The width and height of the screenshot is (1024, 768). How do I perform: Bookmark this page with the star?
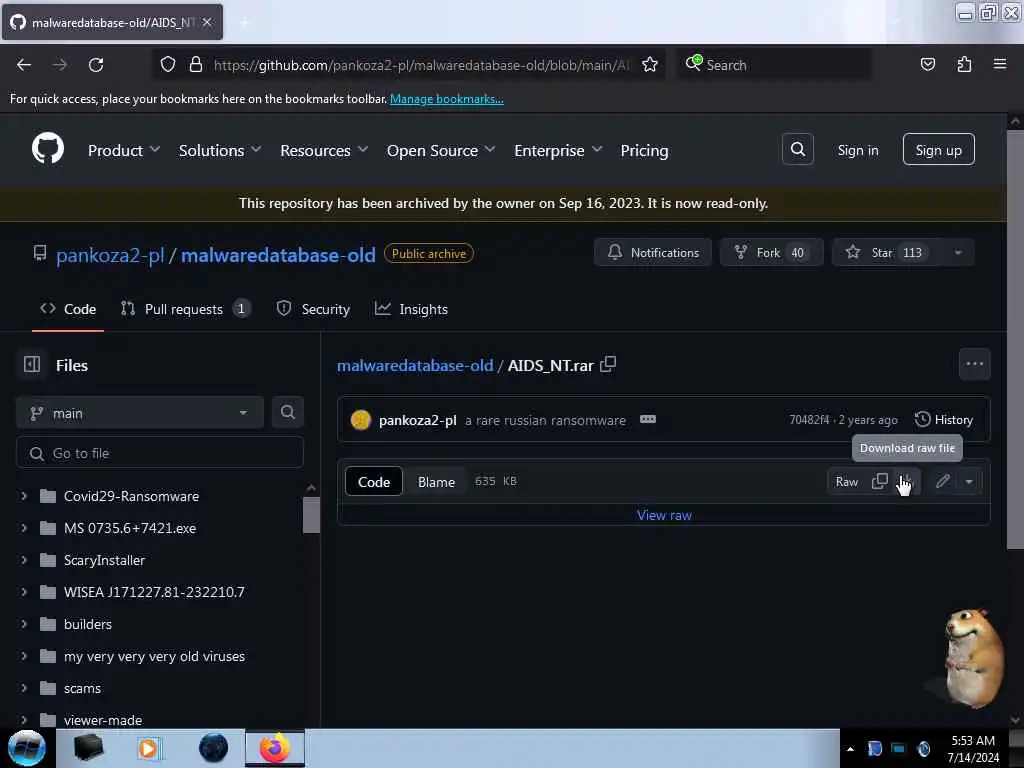(649, 65)
